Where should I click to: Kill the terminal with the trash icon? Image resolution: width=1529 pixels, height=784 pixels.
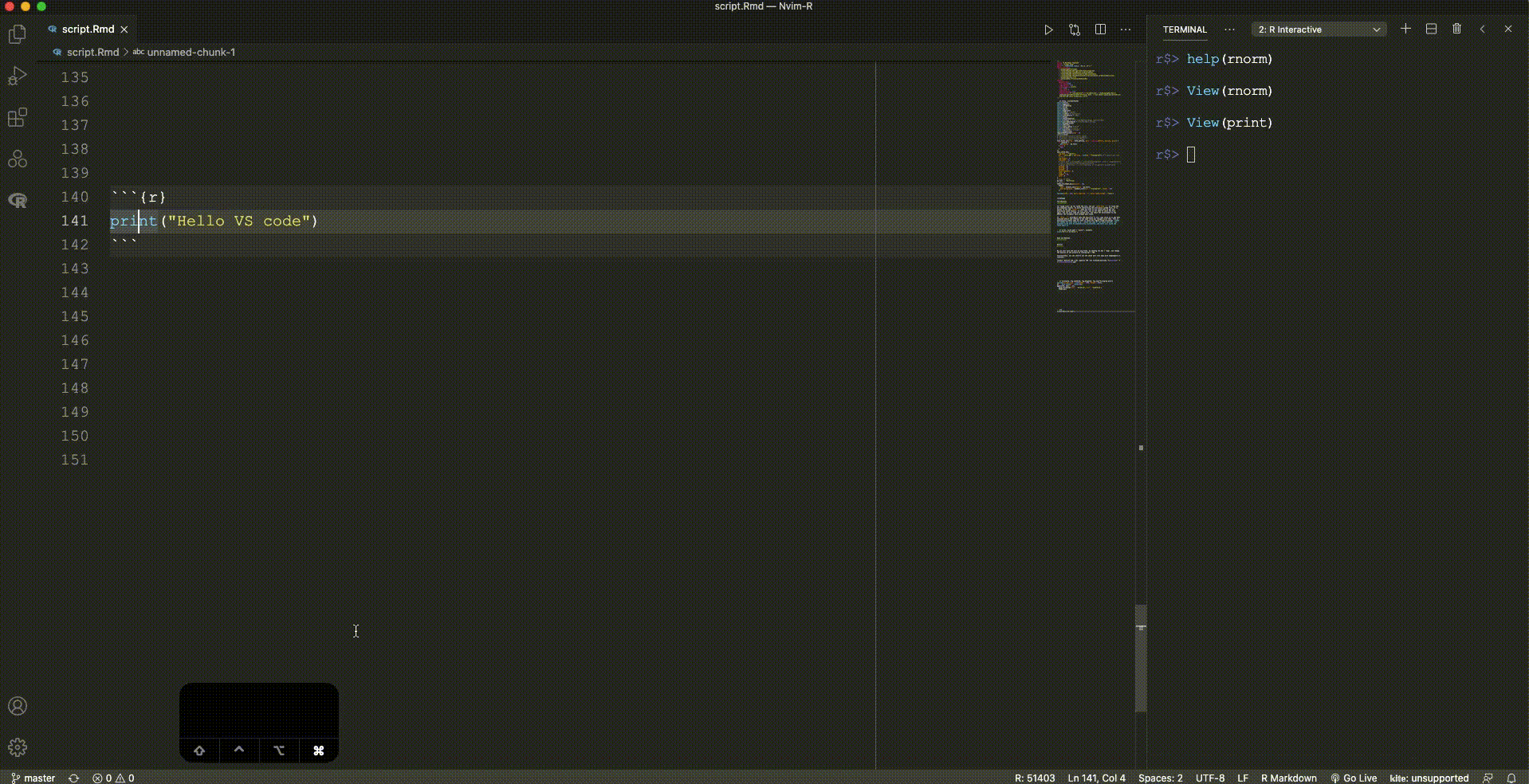click(1456, 29)
